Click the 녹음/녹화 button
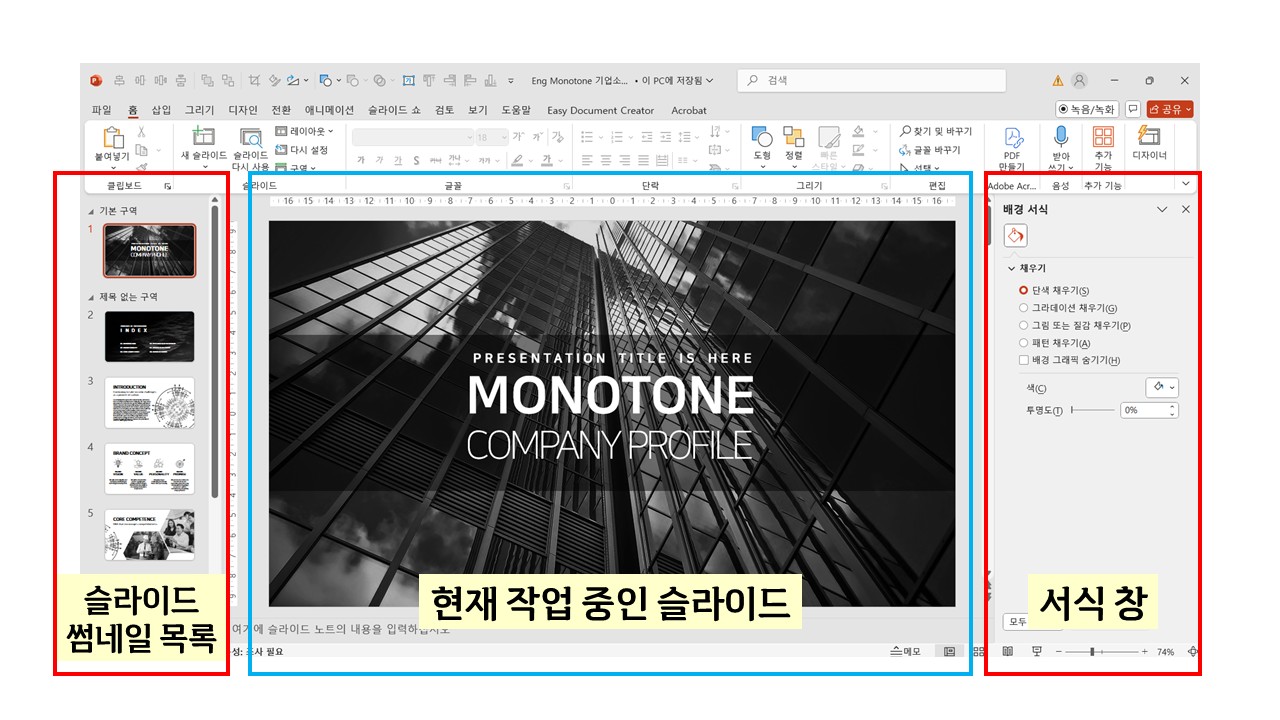The height and width of the screenshot is (720, 1280). 1087,109
